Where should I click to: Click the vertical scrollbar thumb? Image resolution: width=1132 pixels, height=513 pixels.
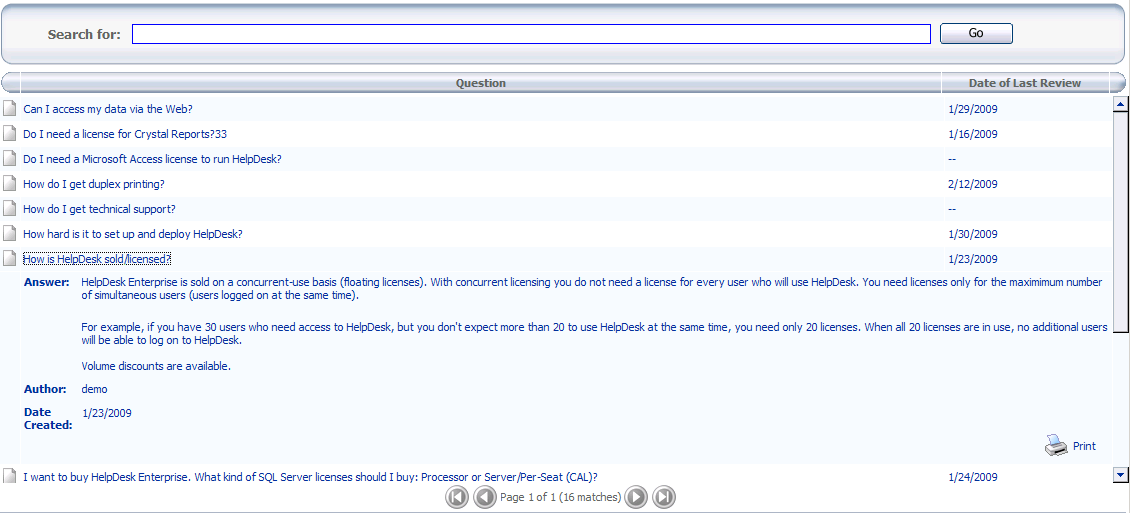pyautogui.click(x=1120, y=222)
